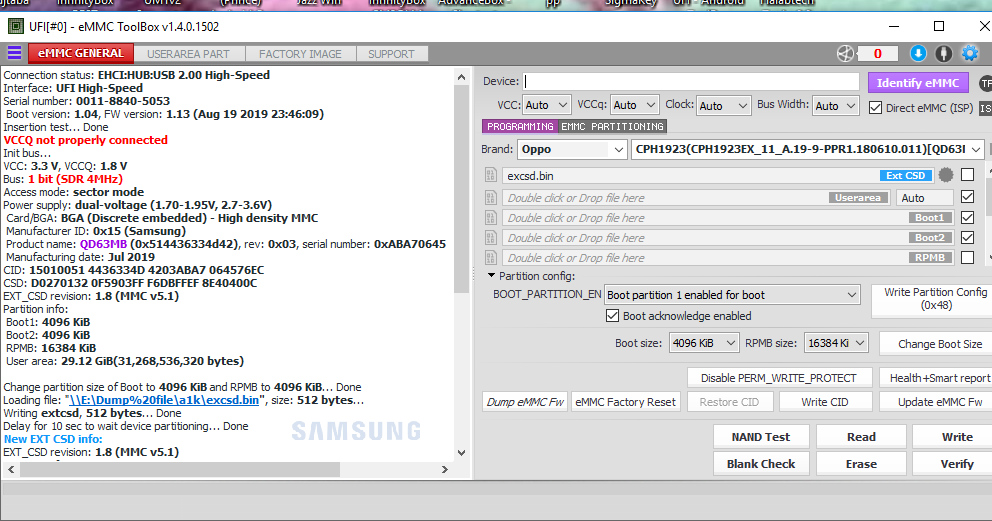Click the log's vertical scroll up arrow
The height and width of the screenshot is (521, 992).
point(461,78)
